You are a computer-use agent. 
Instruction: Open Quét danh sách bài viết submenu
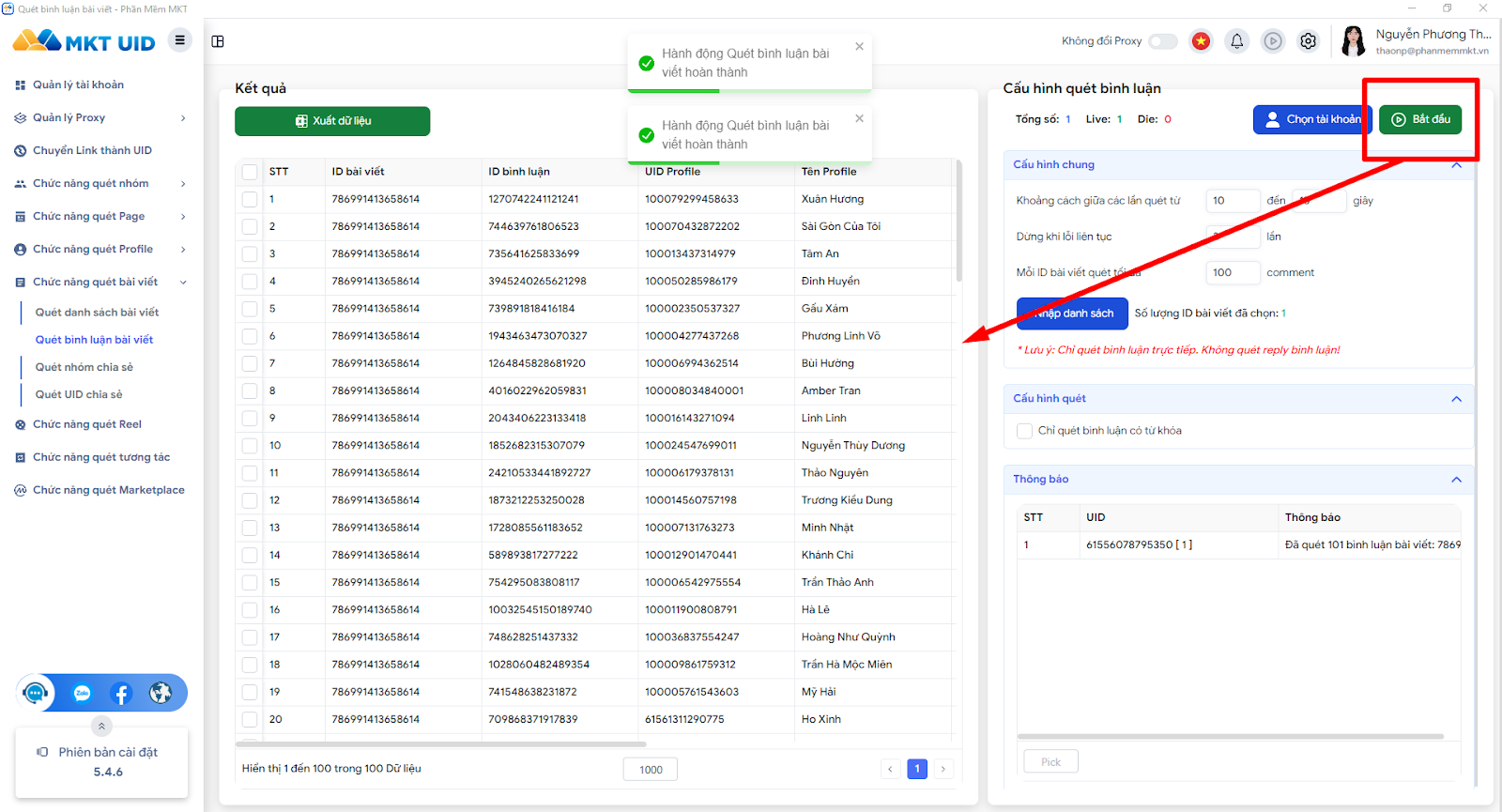pyautogui.click(x=97, y=313)
